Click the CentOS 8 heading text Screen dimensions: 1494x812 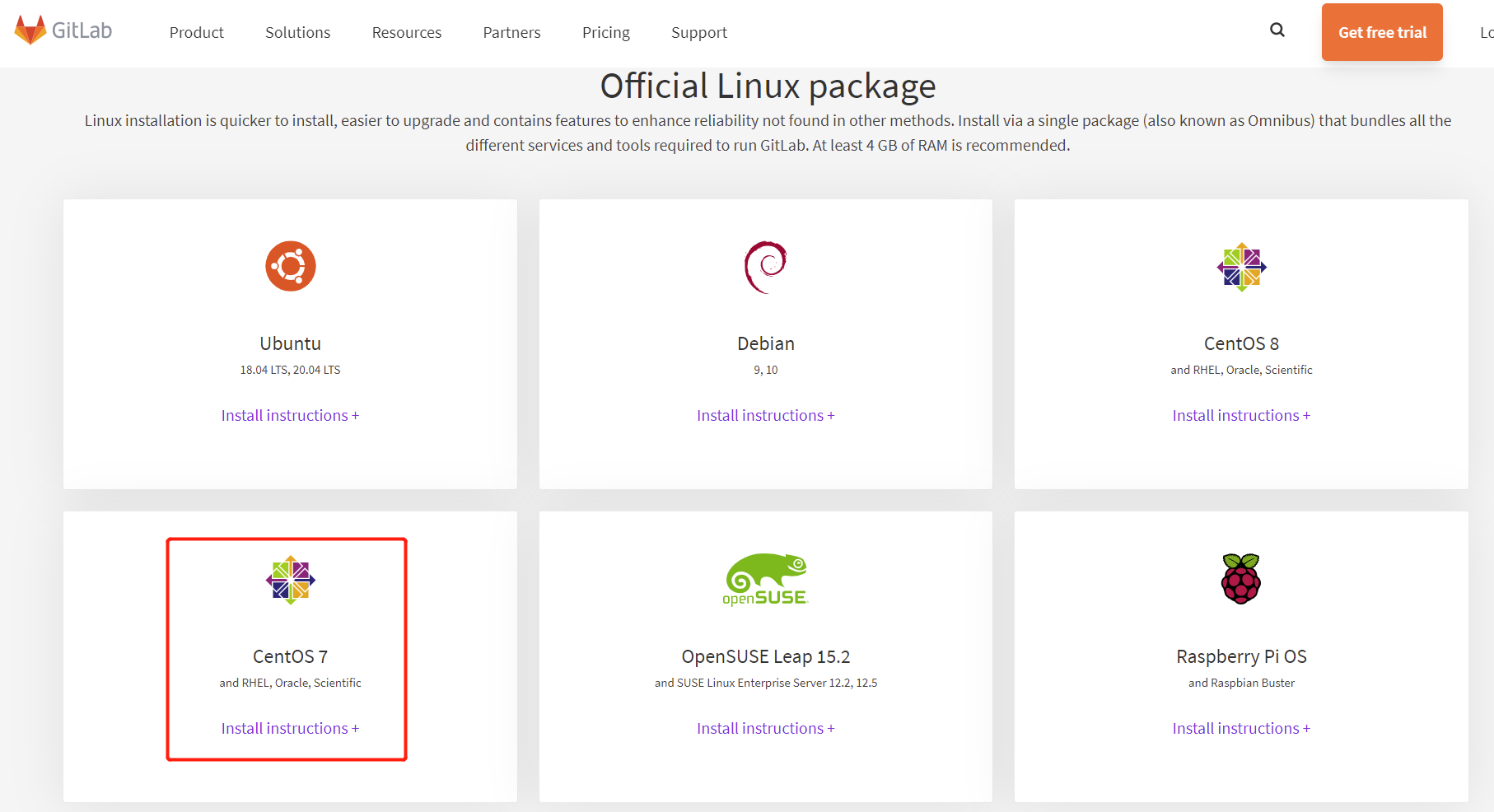pos(1241,343)
